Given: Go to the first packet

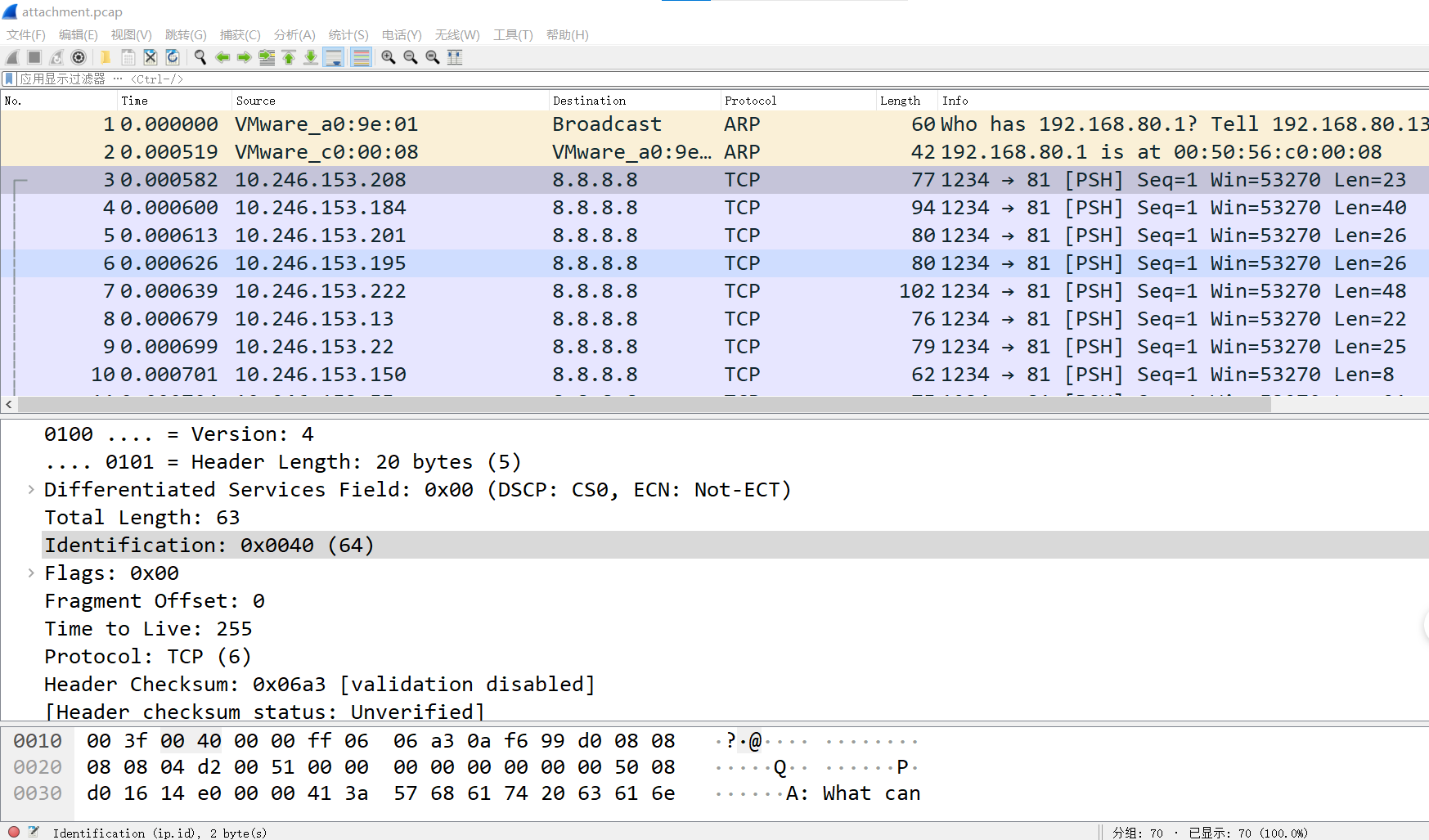Looking at the screenshot, I should 289,57.
